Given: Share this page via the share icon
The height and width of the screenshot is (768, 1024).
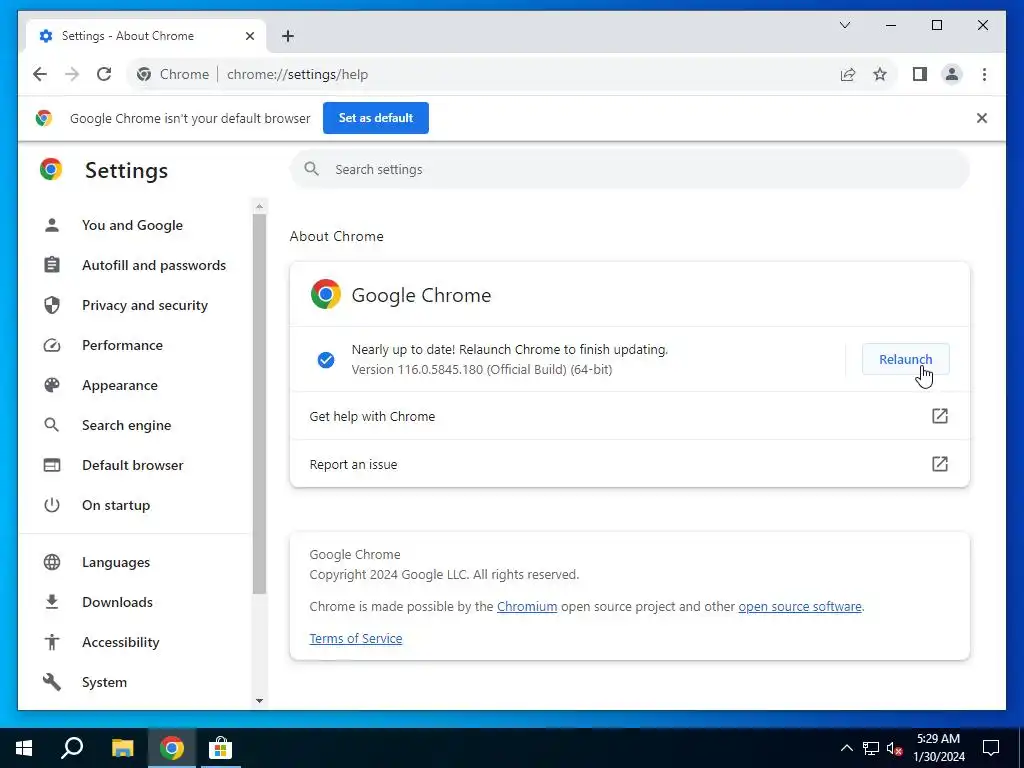Looking at the screenshot, I should click(848, 74).
